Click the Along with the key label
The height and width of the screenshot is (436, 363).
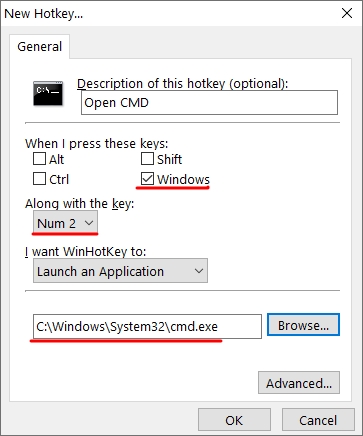[79, 203]
